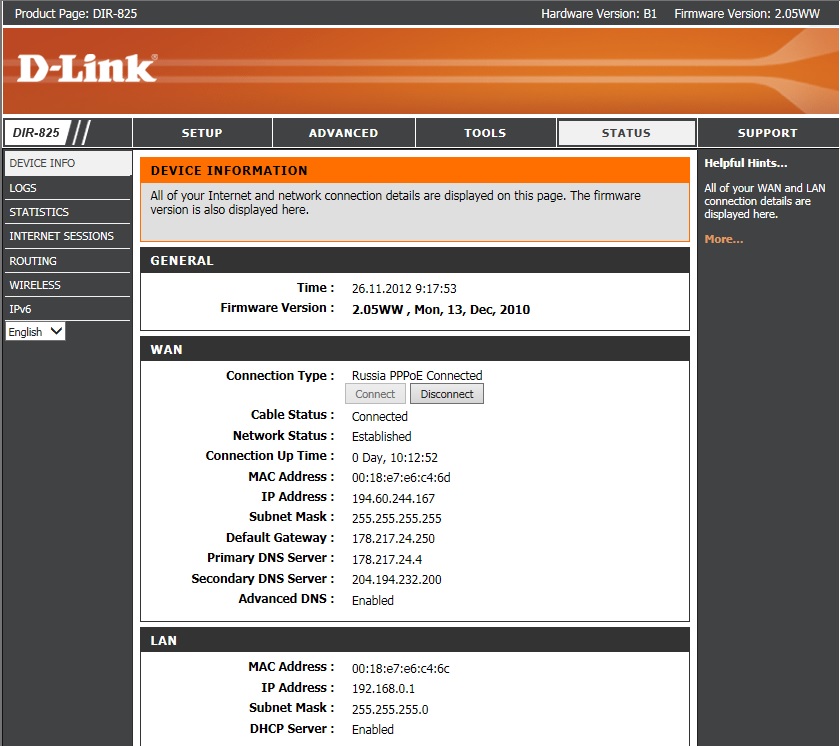Click firmware date 2.05WW, Mon, 13, Dec, 2010
This screenshot has height=746, width=840.
[x=441, y=310]
